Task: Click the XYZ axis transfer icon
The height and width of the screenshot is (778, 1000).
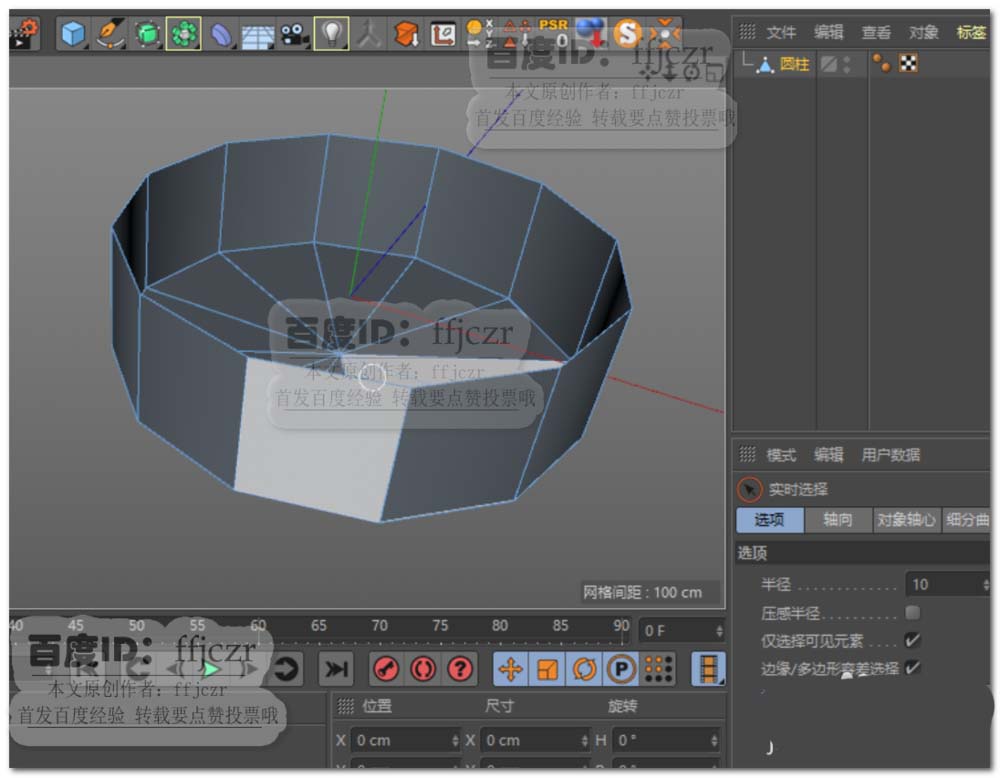Action: click(480, 33)
